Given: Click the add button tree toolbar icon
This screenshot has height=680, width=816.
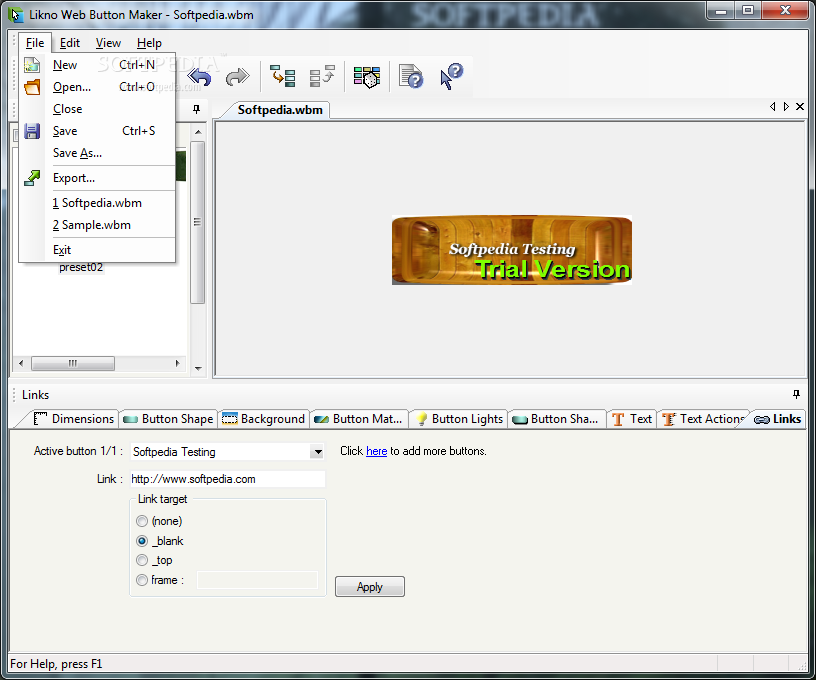Looking at the screenshot, I should tap(283, 76).
